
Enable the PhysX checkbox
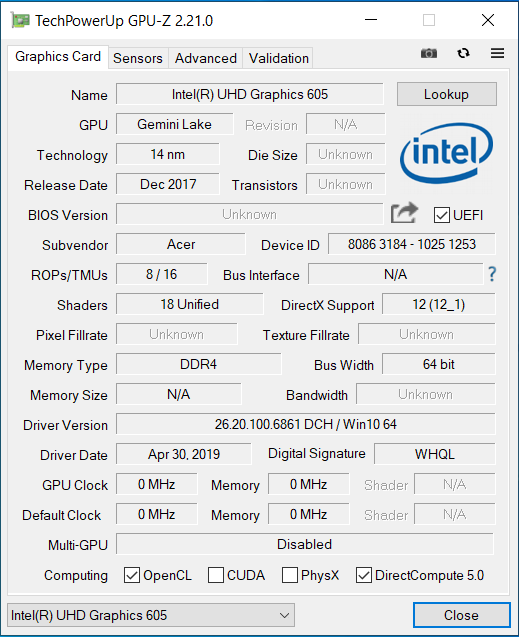290,575
